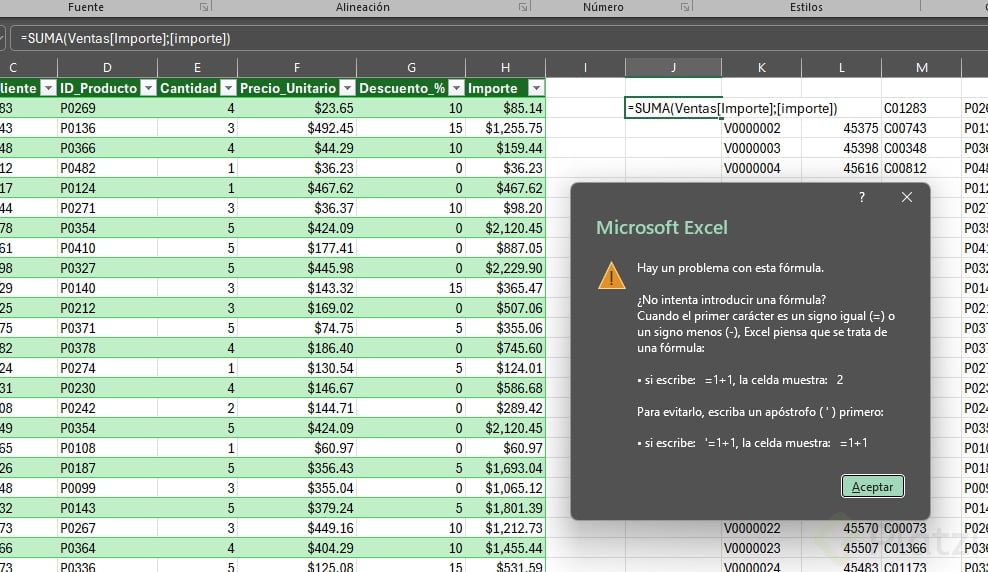Click inside the formula bar text
The height and width of the screenshot is (572, 988).
pos(125,39)
